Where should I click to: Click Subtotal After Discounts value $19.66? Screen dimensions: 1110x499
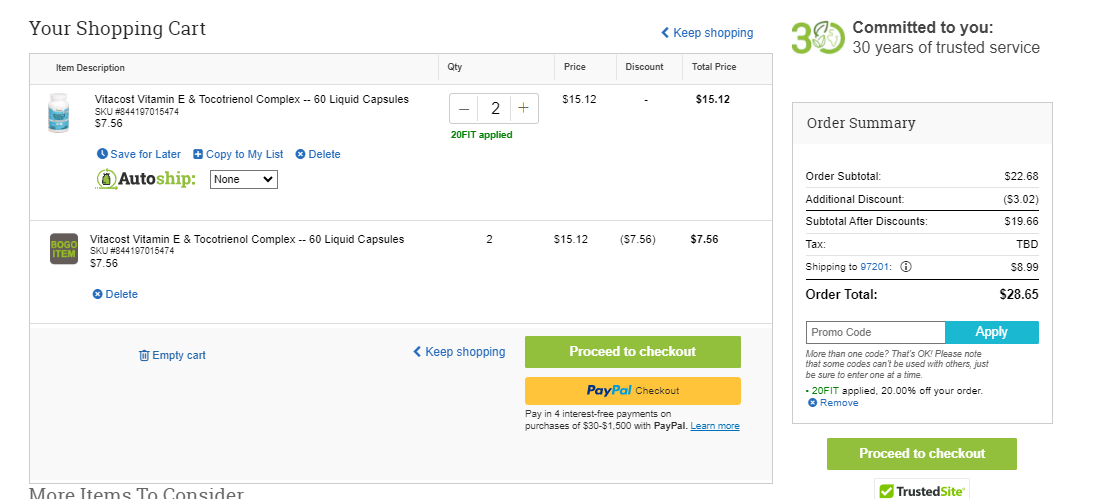coord(1022,222)
